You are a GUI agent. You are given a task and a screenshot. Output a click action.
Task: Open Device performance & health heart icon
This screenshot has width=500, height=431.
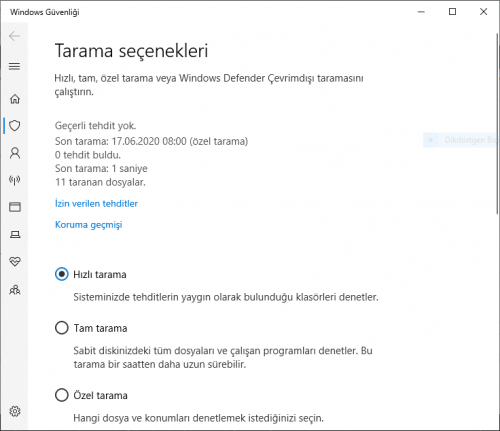(x=15, y=262)
